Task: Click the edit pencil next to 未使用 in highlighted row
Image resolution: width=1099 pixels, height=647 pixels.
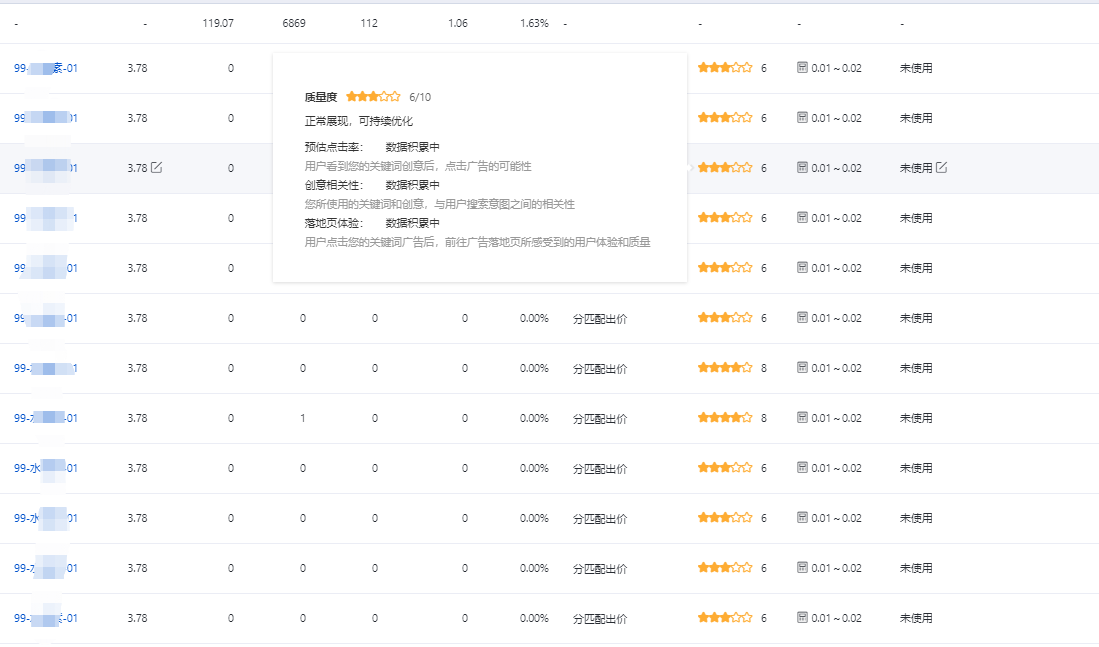Action: point(941,168)
